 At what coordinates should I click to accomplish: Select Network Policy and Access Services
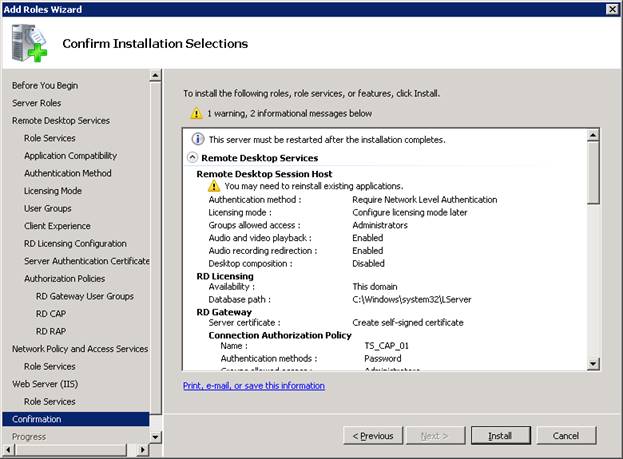(x=79, y=349)
